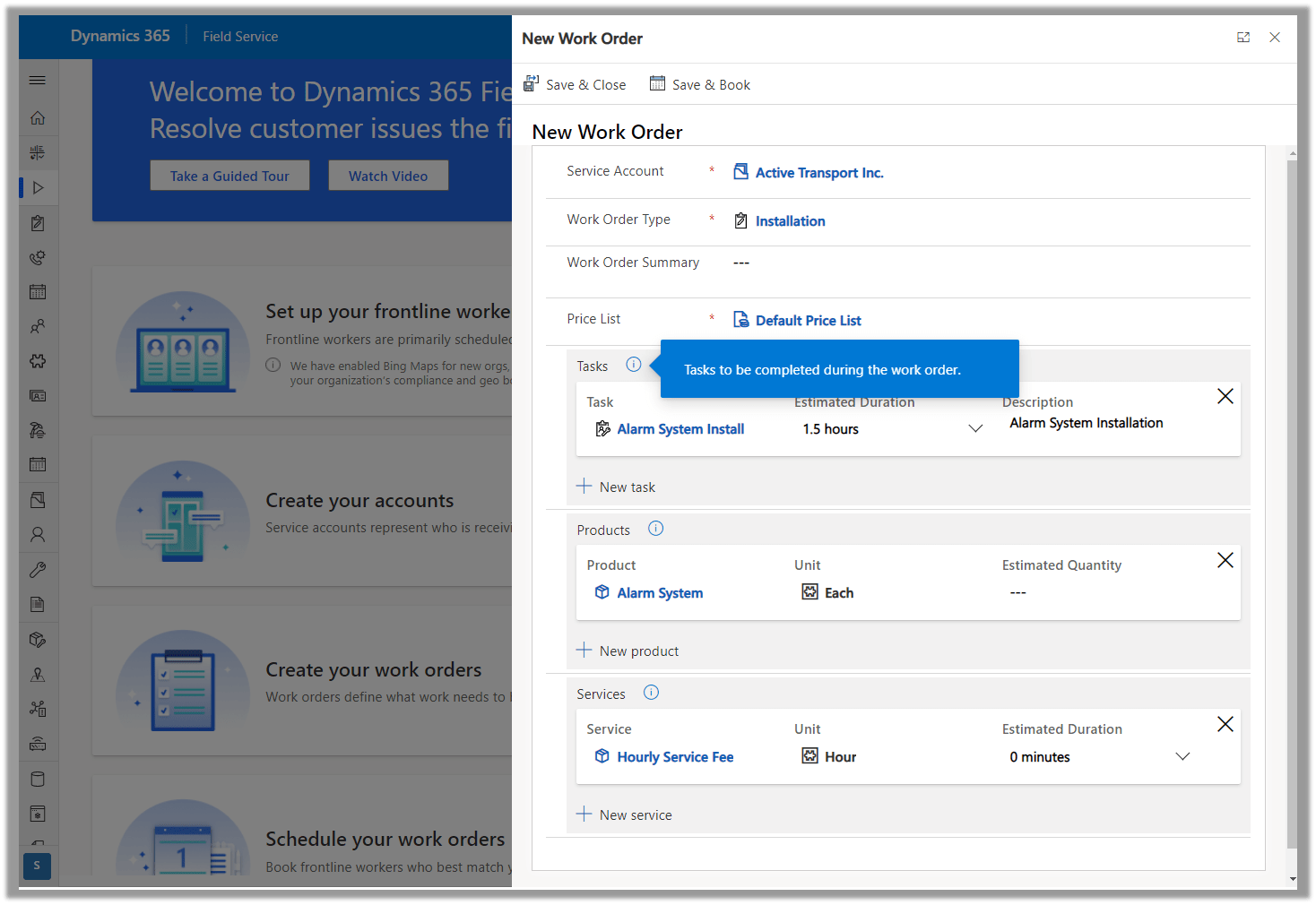Add a New product

tap(628, 651)
